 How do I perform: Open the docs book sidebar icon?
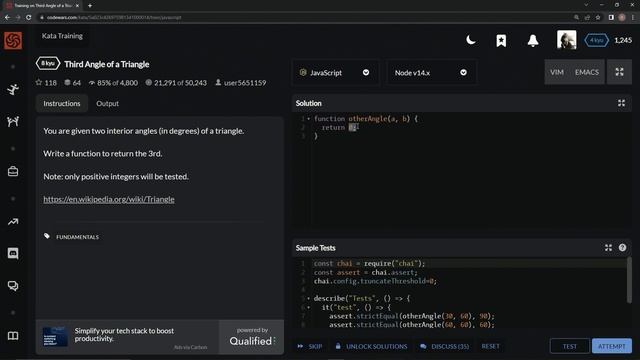coord(13,336)
